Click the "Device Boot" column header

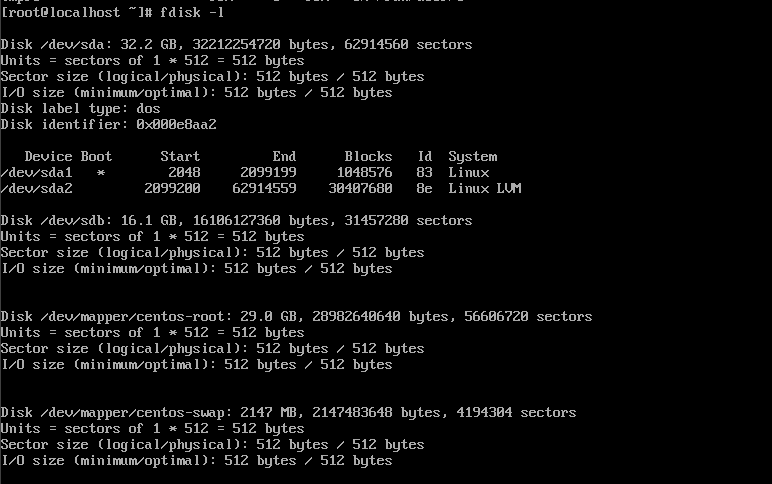(x=68, y=156)
